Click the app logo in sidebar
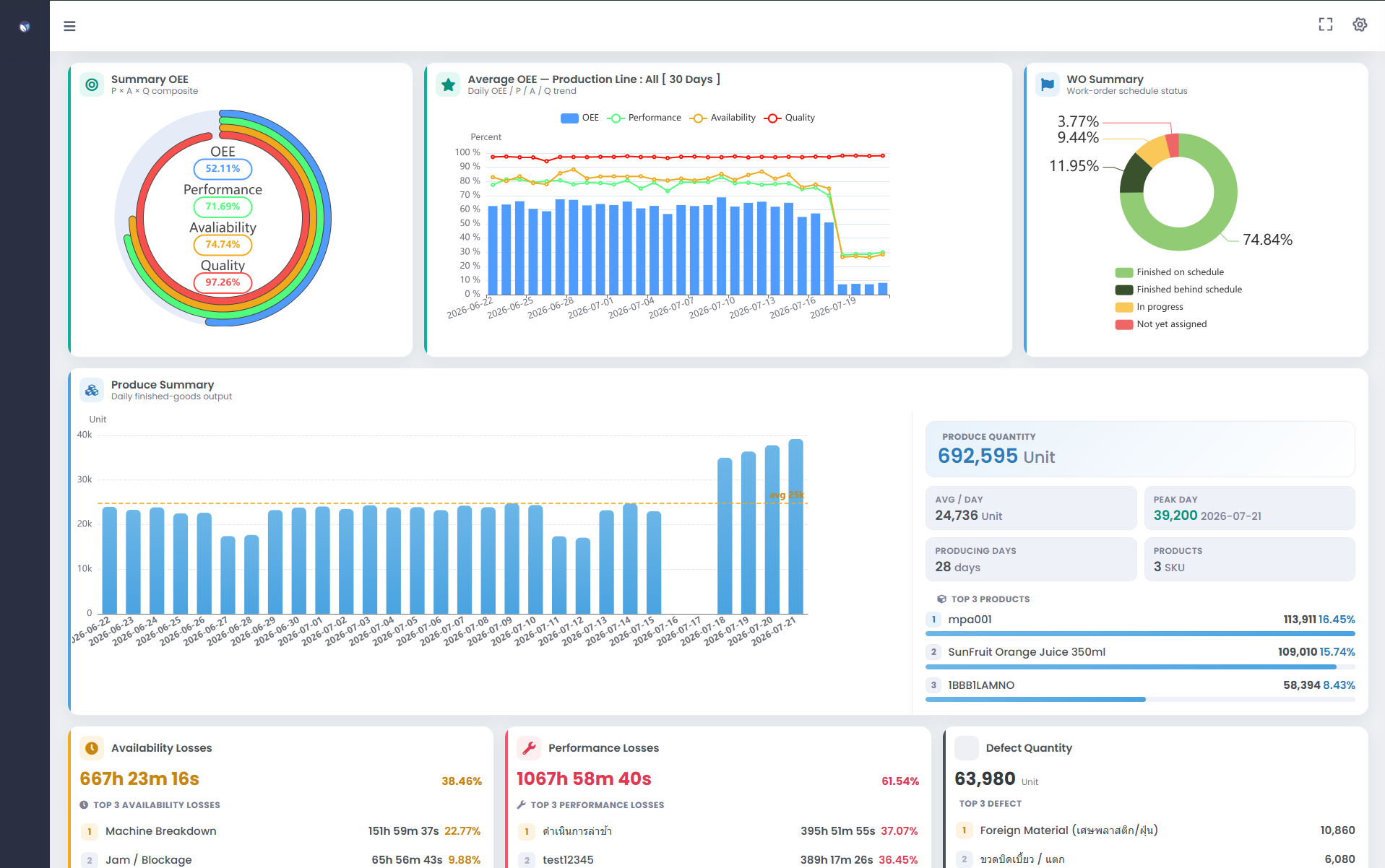 [25, 27]
